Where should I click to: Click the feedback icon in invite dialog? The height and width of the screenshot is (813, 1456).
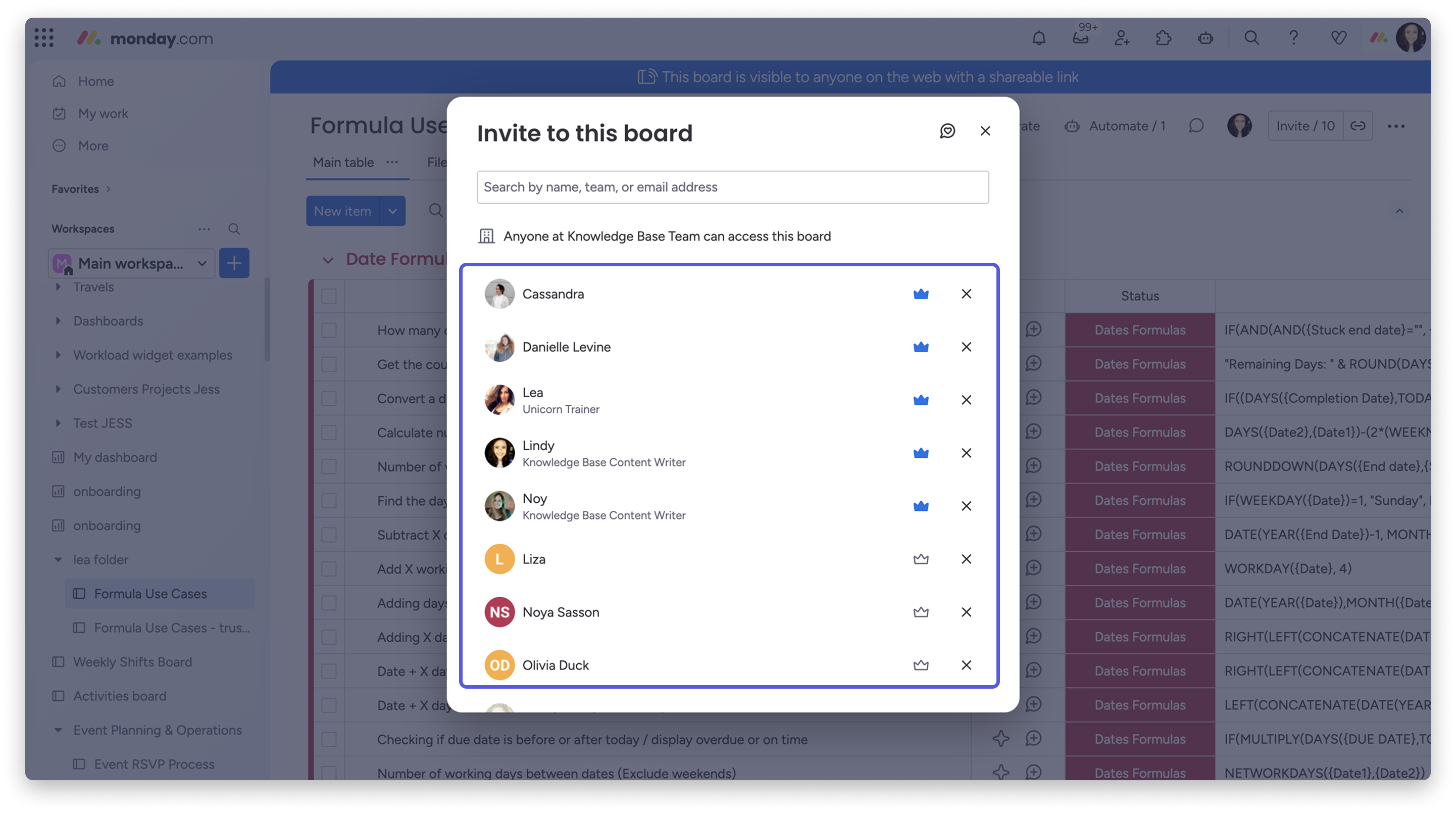point(947,131)
